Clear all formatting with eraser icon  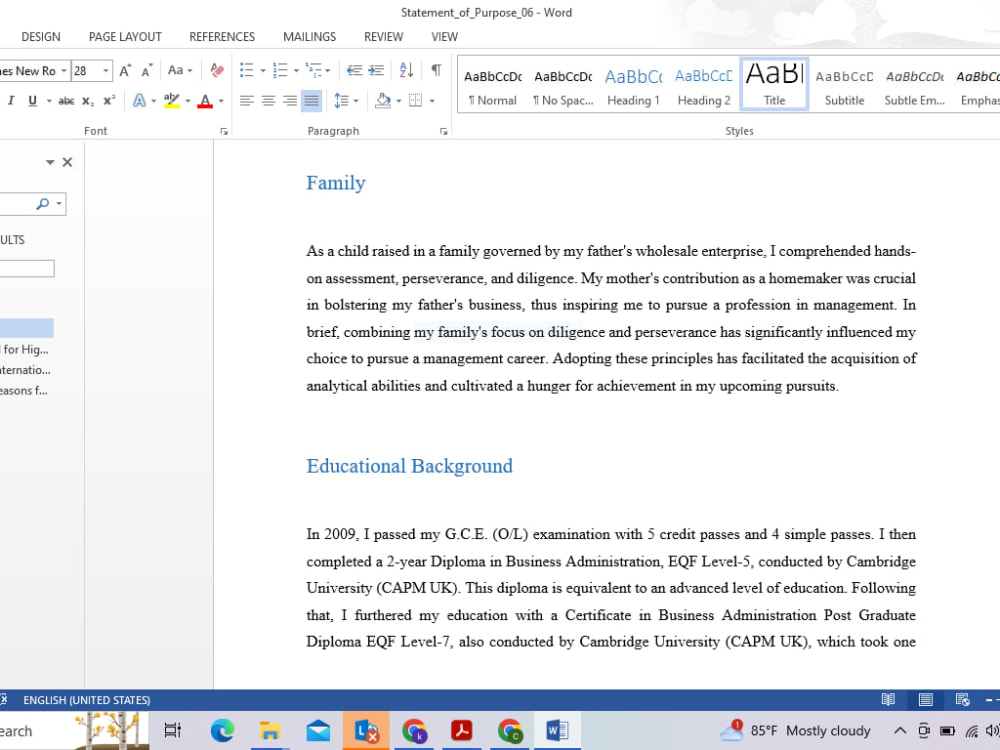(x=217, y=70)
